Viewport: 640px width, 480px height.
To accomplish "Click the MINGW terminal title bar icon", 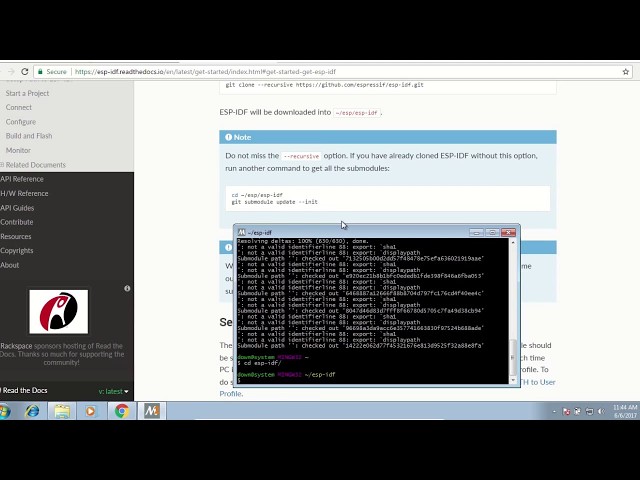I will (x=241, y=232).
